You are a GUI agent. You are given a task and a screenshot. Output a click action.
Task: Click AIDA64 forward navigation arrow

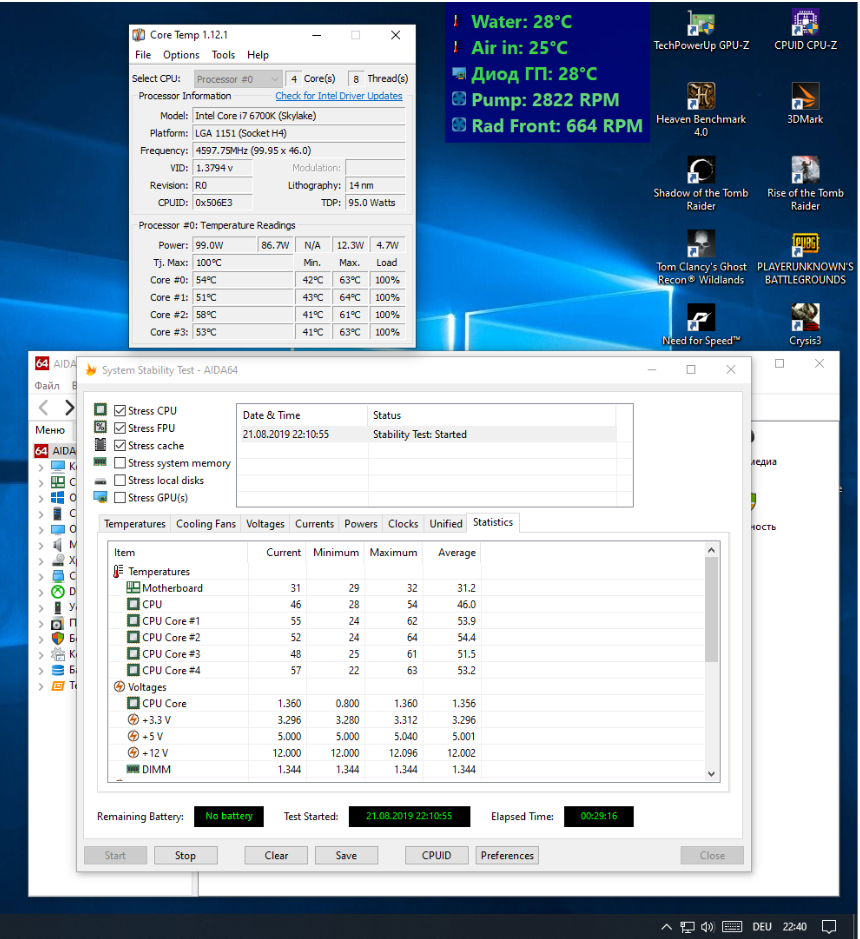click(x=69, y=408)
